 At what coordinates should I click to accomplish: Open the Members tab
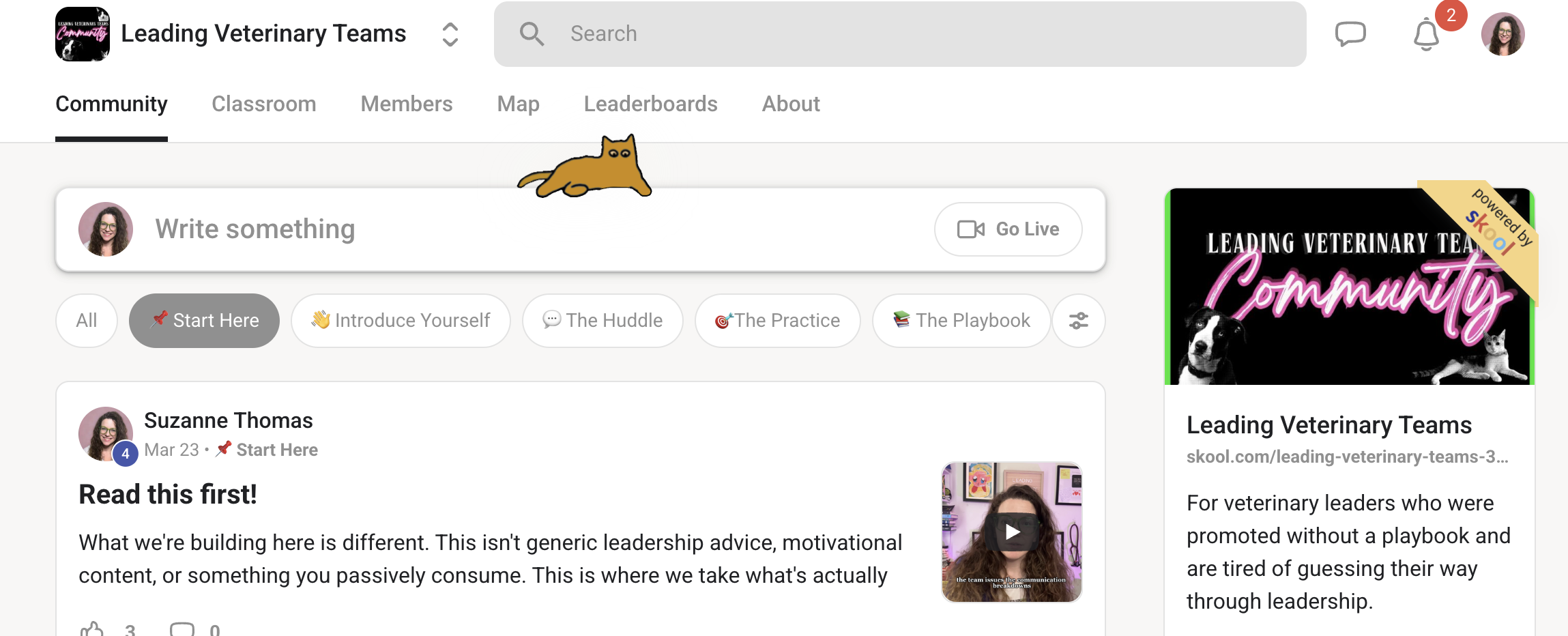tap(407, 104)
